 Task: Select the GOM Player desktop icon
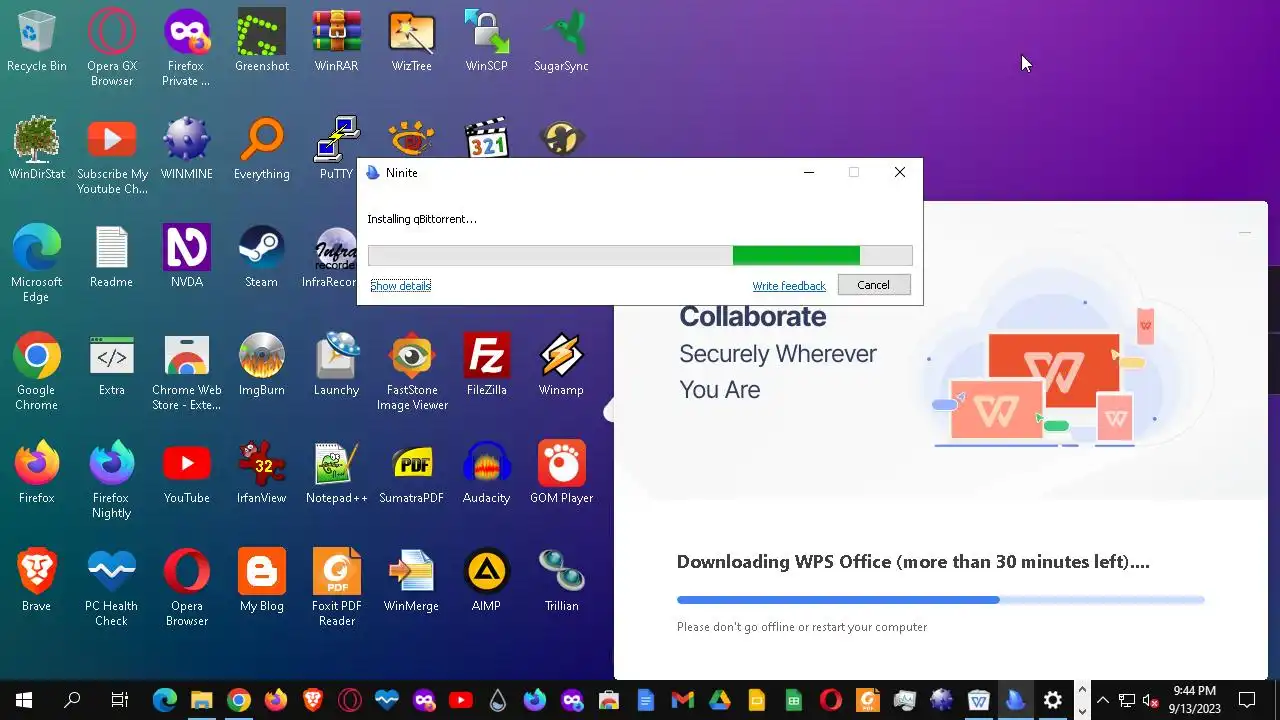(561, 474)
